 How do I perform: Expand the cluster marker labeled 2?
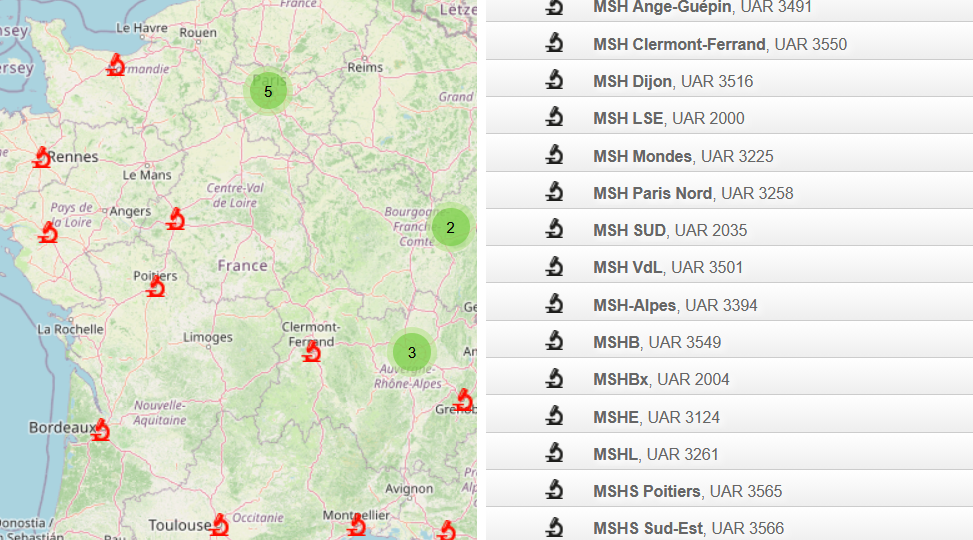[451, 228]
